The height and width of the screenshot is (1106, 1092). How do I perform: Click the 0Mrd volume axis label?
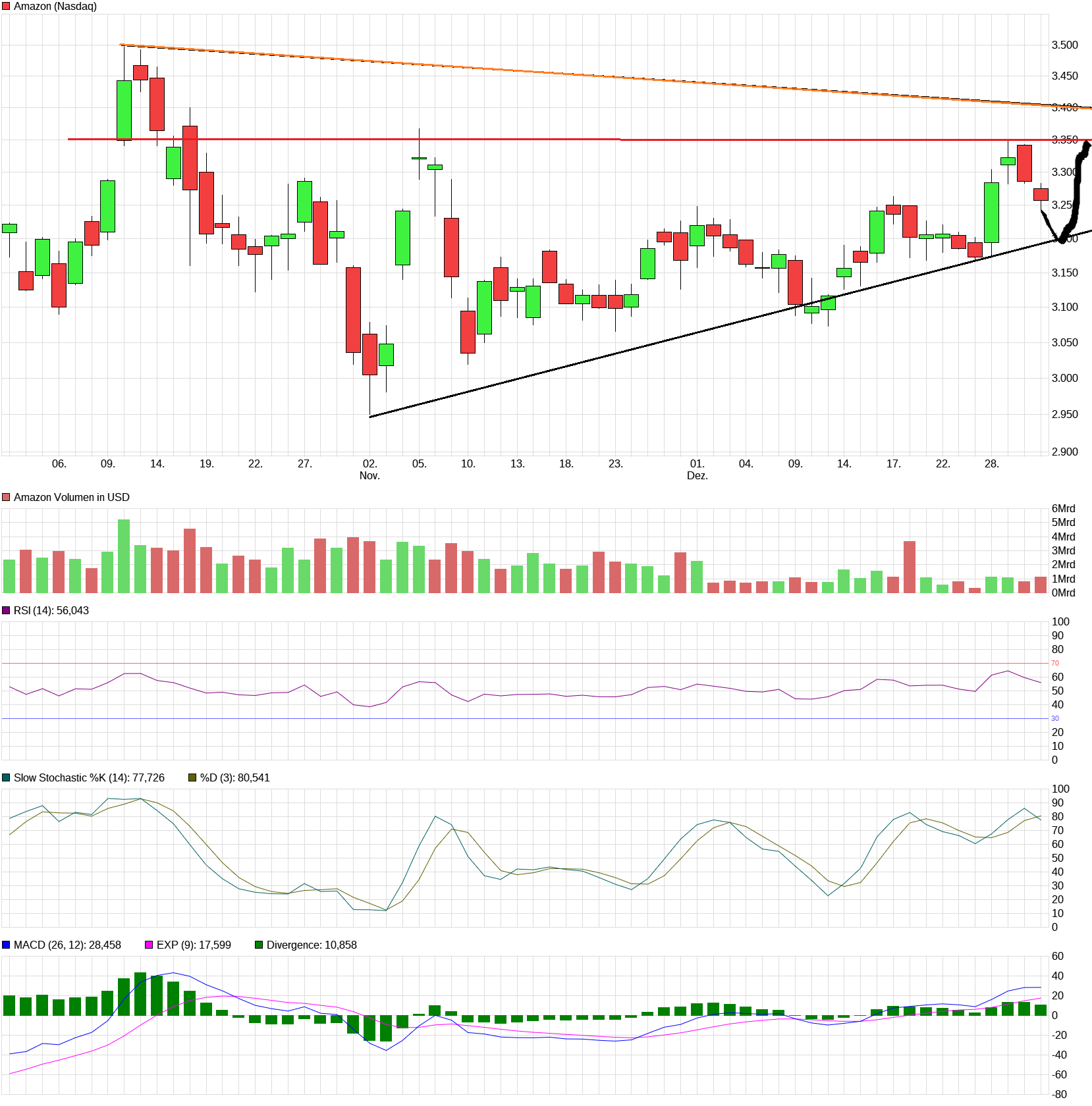click(1063, 592)
